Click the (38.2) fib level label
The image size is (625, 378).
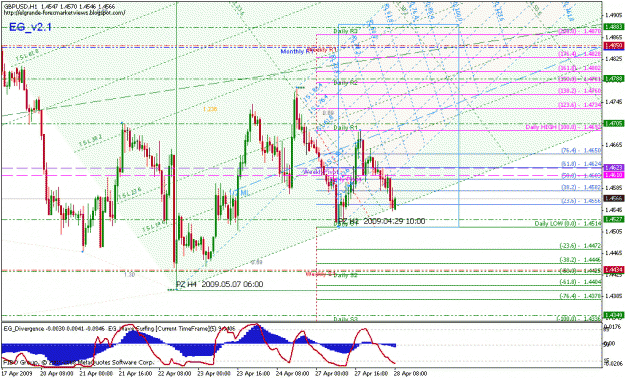[581, 187]
